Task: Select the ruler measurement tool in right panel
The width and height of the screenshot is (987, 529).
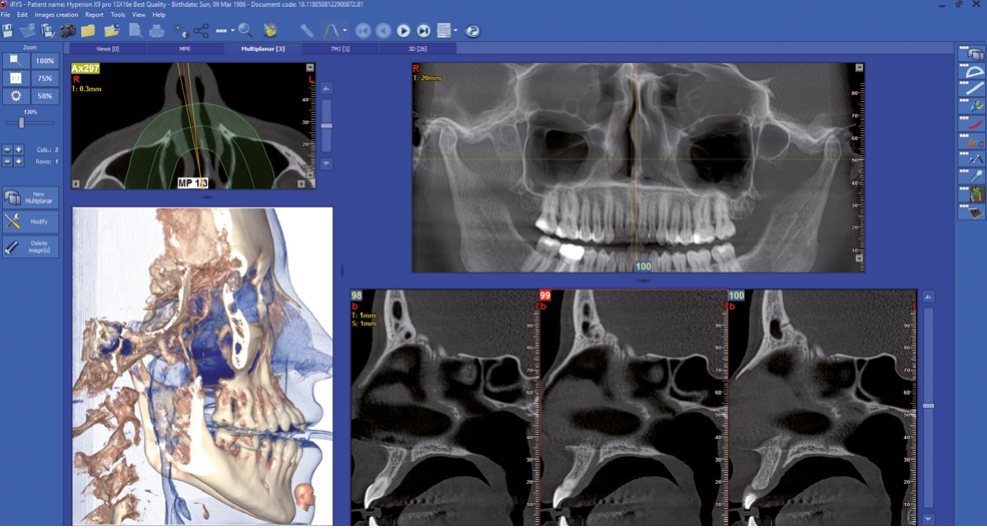Action: point(971,89)
